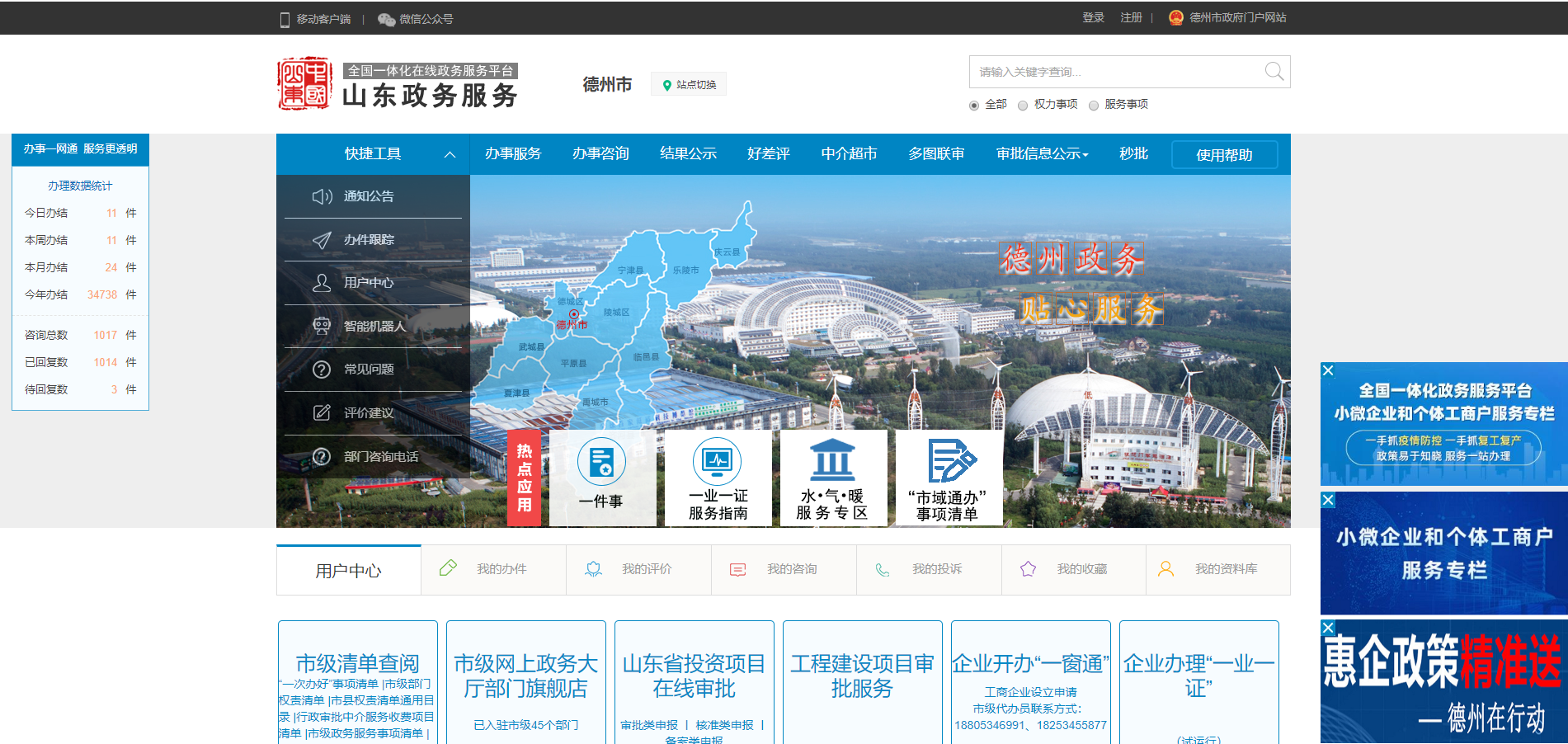Click the 登录 link in top bar
1568x744 pixels.
(1093, 17)
